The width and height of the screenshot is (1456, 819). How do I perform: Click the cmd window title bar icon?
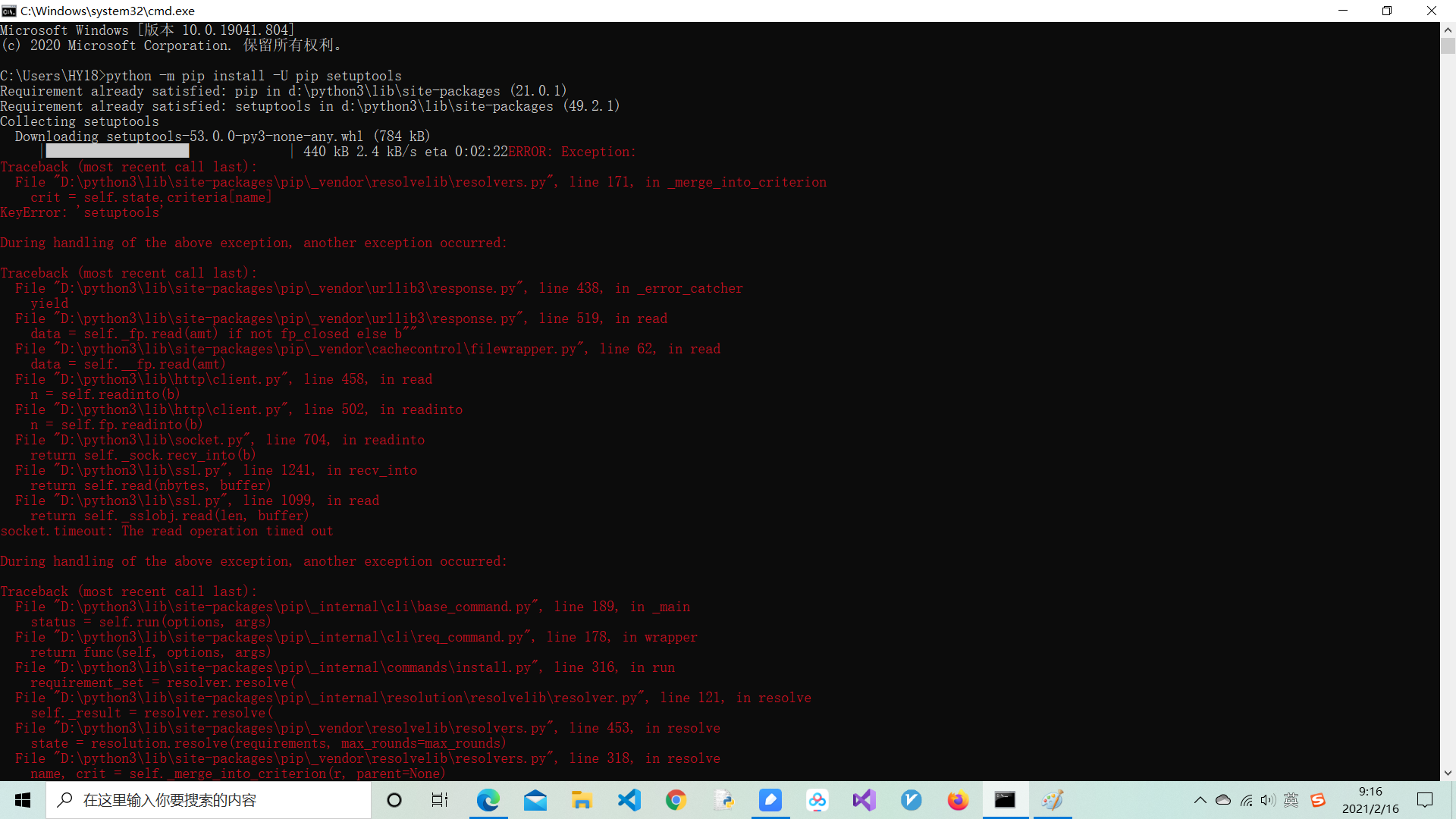(x=9, y=11)
